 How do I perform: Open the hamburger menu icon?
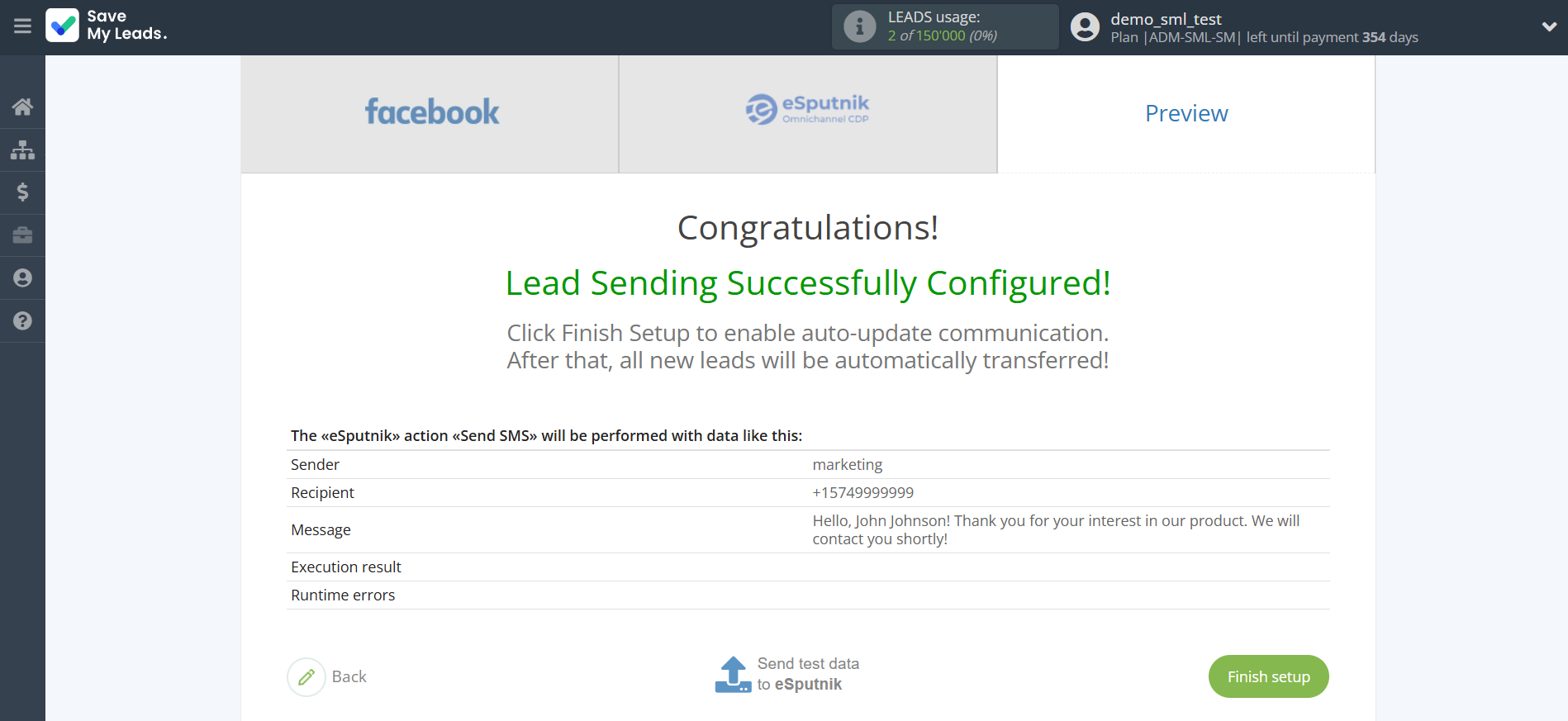coord(22,26)
